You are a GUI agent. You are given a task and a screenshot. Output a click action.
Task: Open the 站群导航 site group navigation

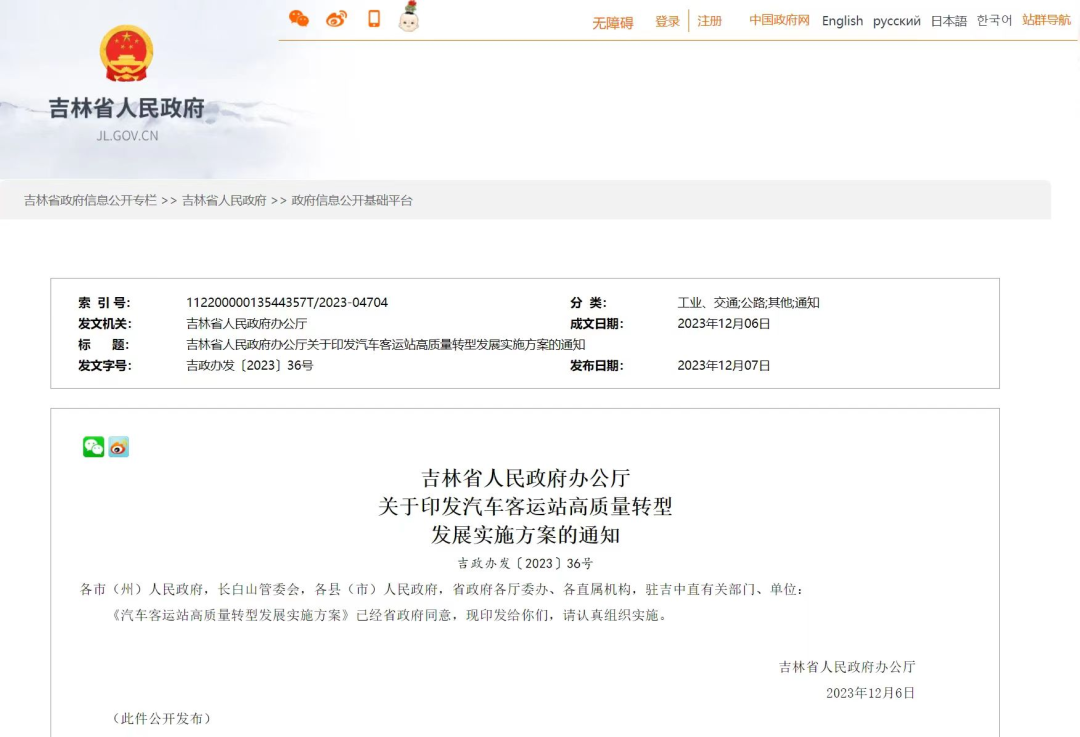click(1045, 21)
